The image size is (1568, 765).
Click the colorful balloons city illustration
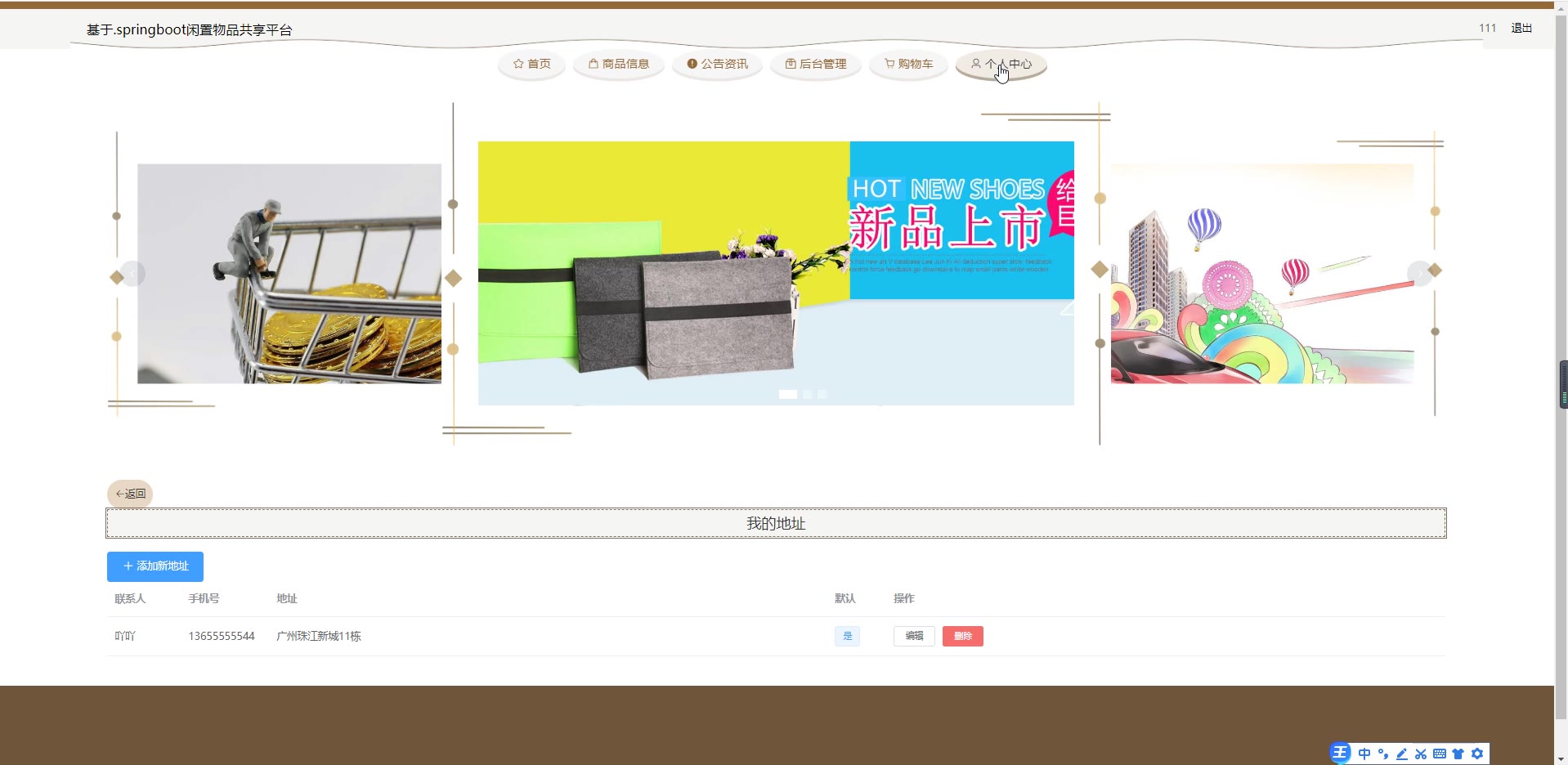pos(1262,274)
